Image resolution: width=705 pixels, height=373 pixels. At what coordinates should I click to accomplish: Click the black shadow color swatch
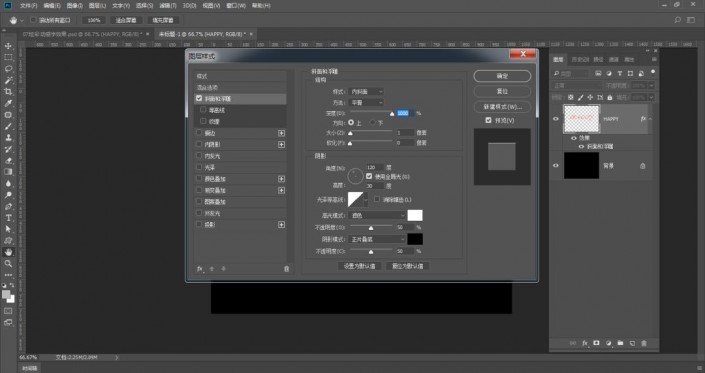(415, 239)
